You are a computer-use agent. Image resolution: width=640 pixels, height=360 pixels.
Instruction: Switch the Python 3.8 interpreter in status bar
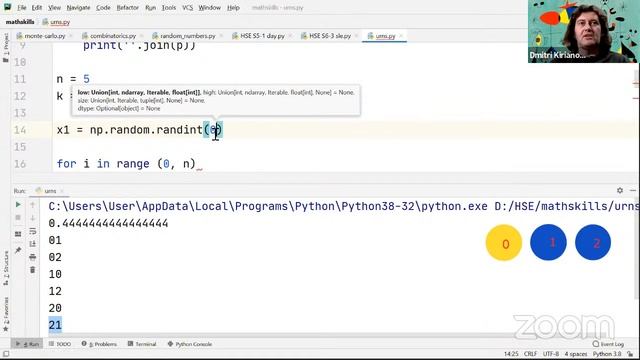[x=607, y=354]
